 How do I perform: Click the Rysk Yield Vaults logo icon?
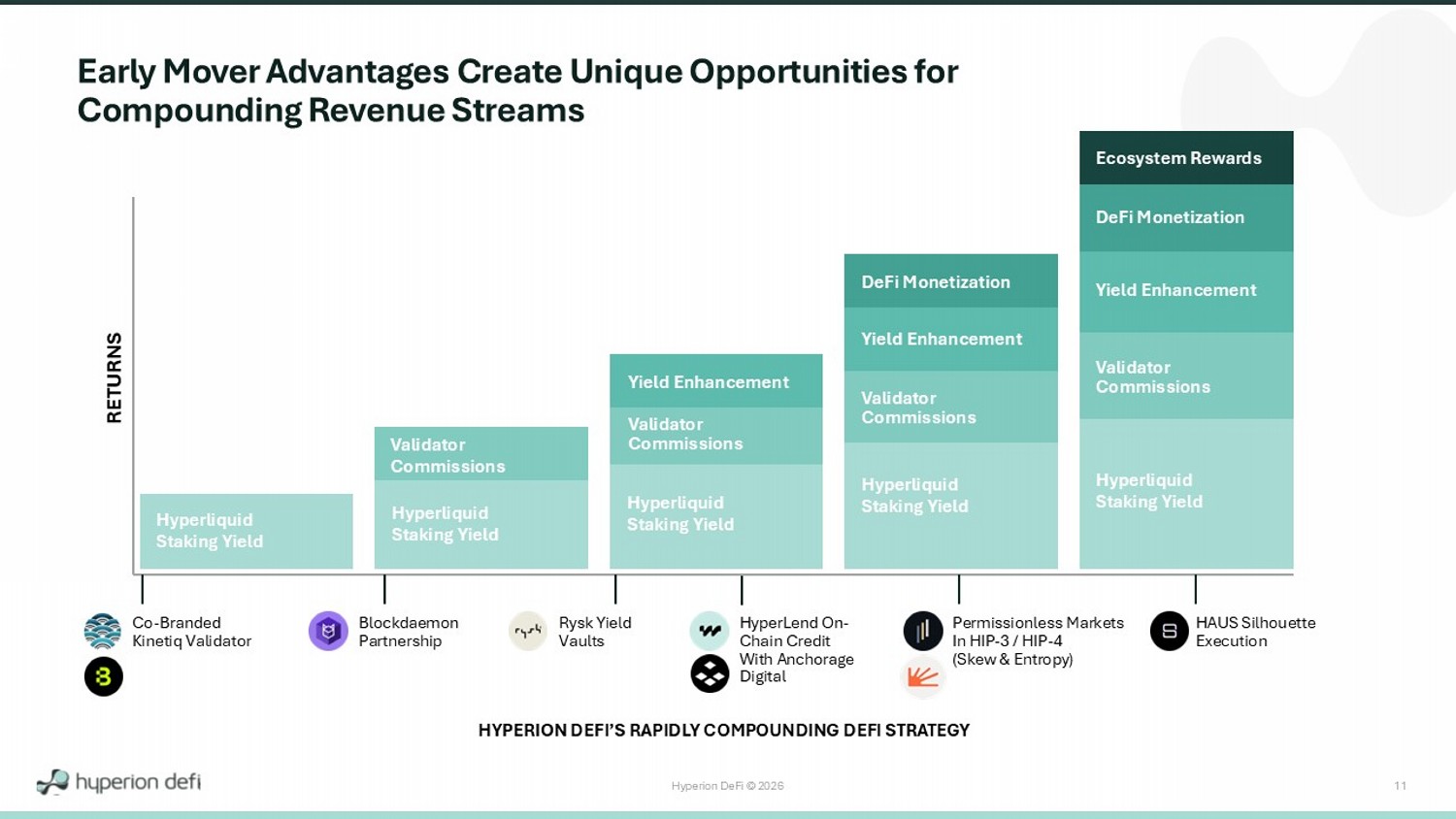pos(528,632)
